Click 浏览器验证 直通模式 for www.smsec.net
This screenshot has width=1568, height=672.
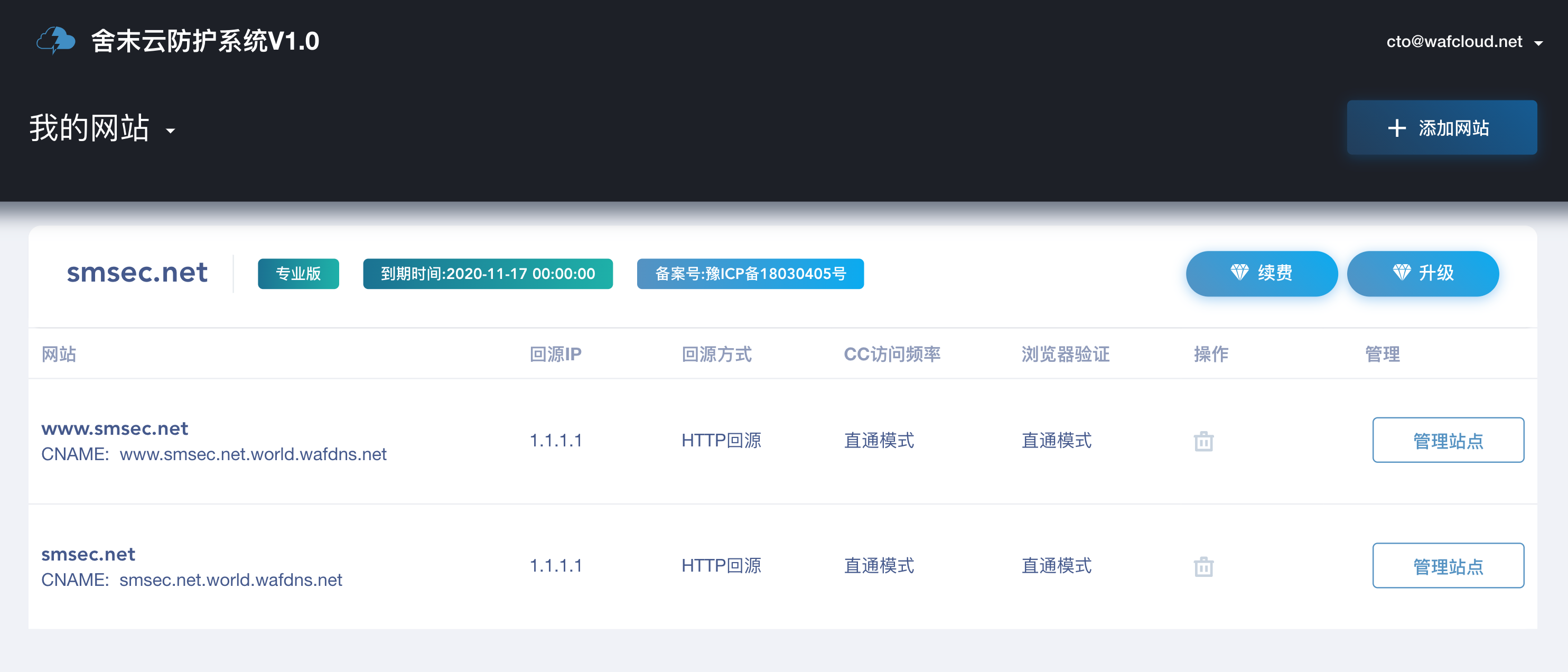coord(1057,440)
